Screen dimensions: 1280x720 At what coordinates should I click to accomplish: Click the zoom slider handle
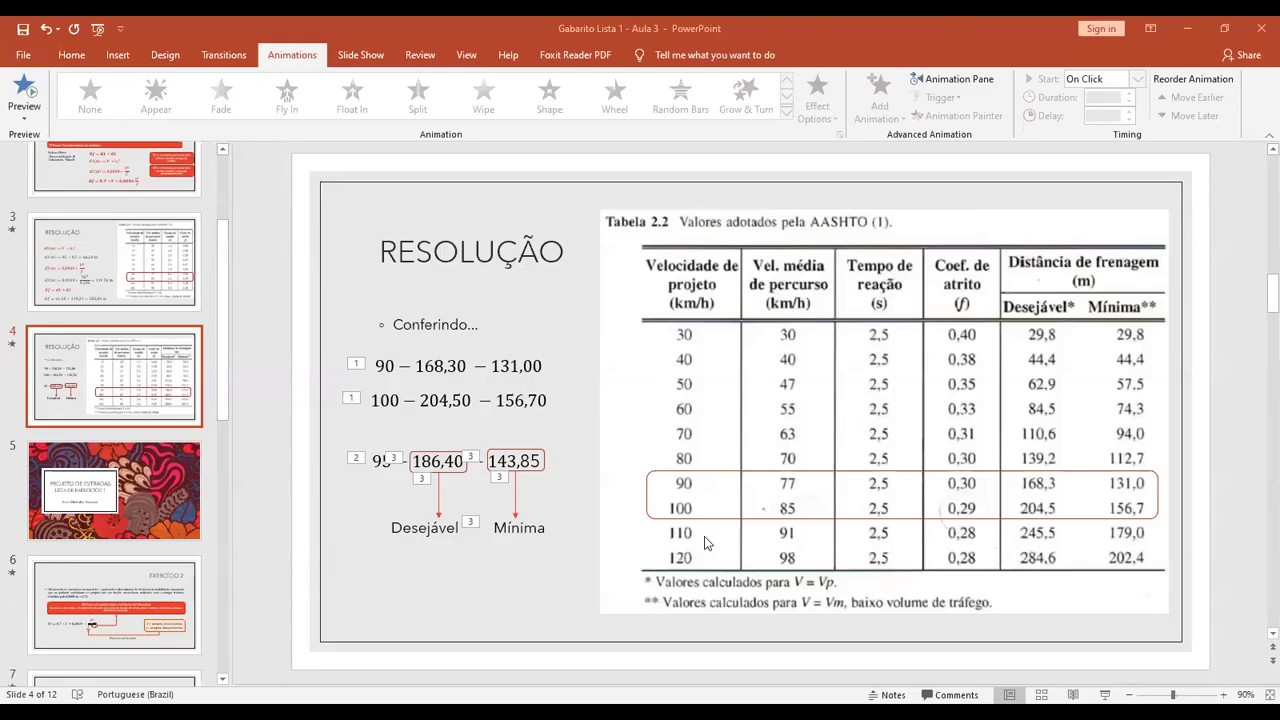coord(1173,695)
